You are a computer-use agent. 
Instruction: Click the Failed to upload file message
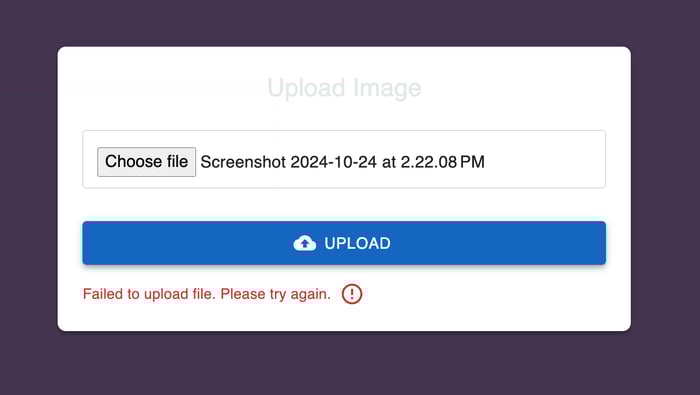[207, 294]
